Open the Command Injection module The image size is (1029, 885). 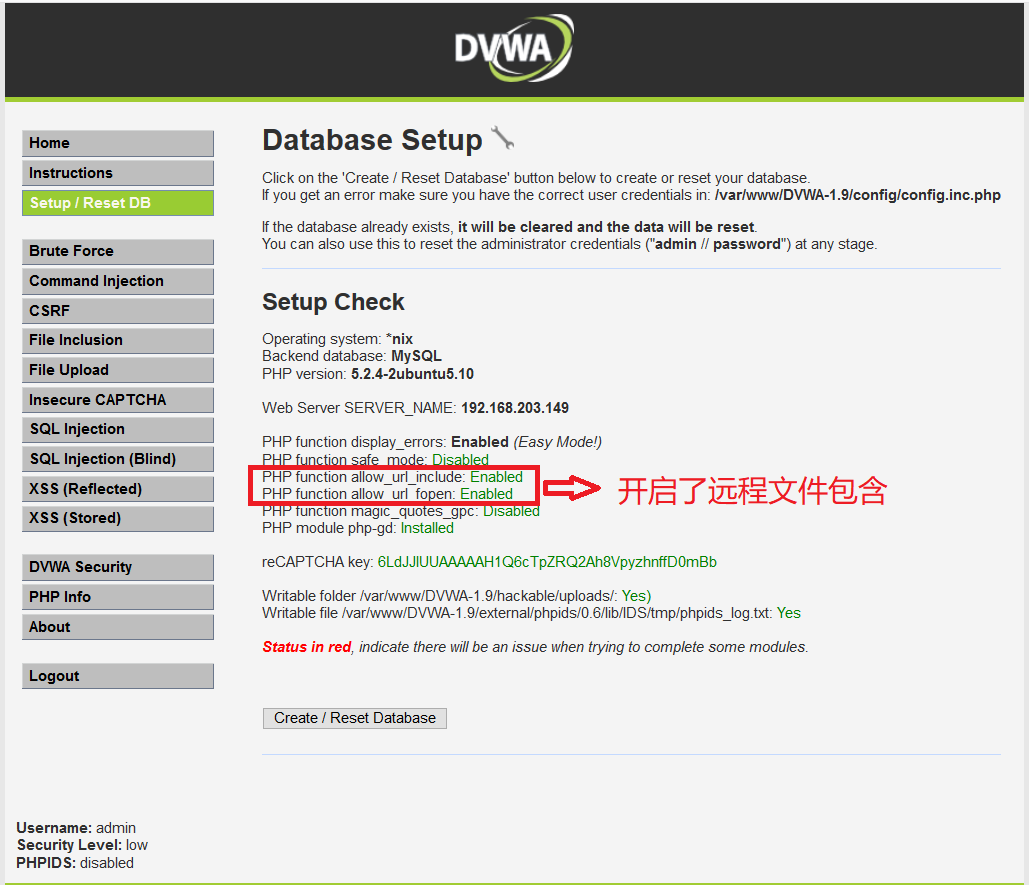click(x=117, y=281)
